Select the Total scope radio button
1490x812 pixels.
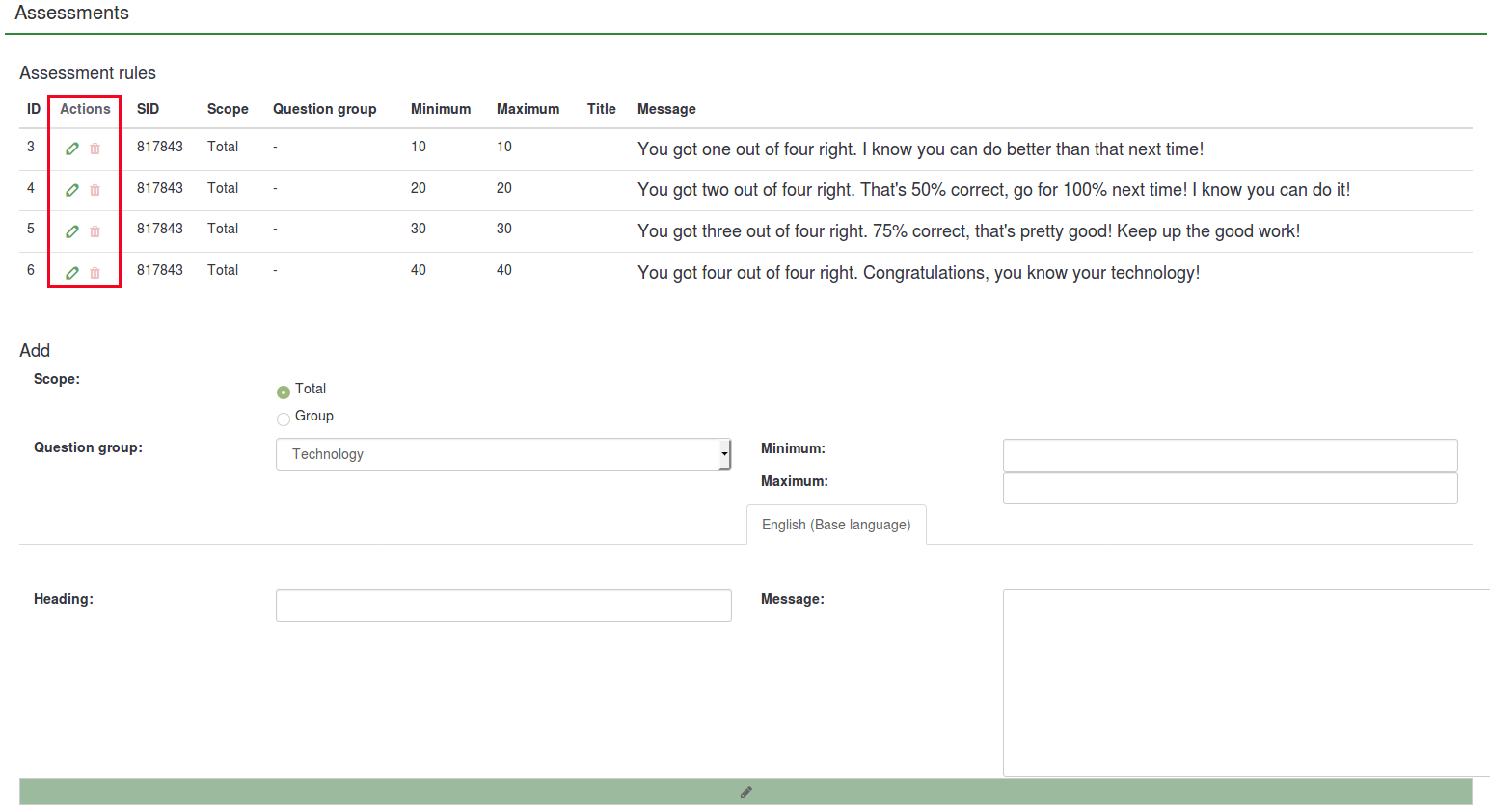click(x=284, y=392)
